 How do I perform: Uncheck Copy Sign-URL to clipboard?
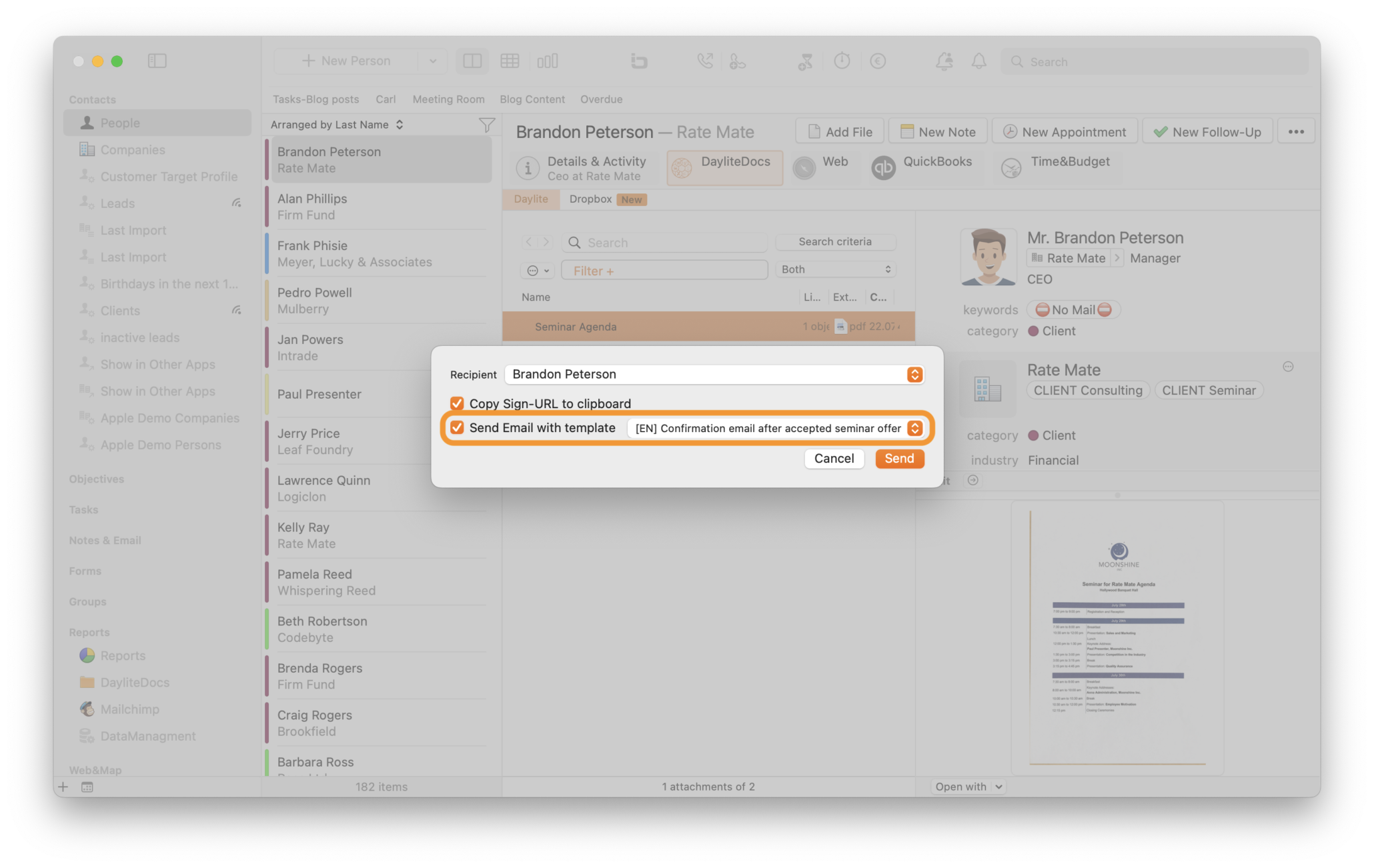(457, 403)
